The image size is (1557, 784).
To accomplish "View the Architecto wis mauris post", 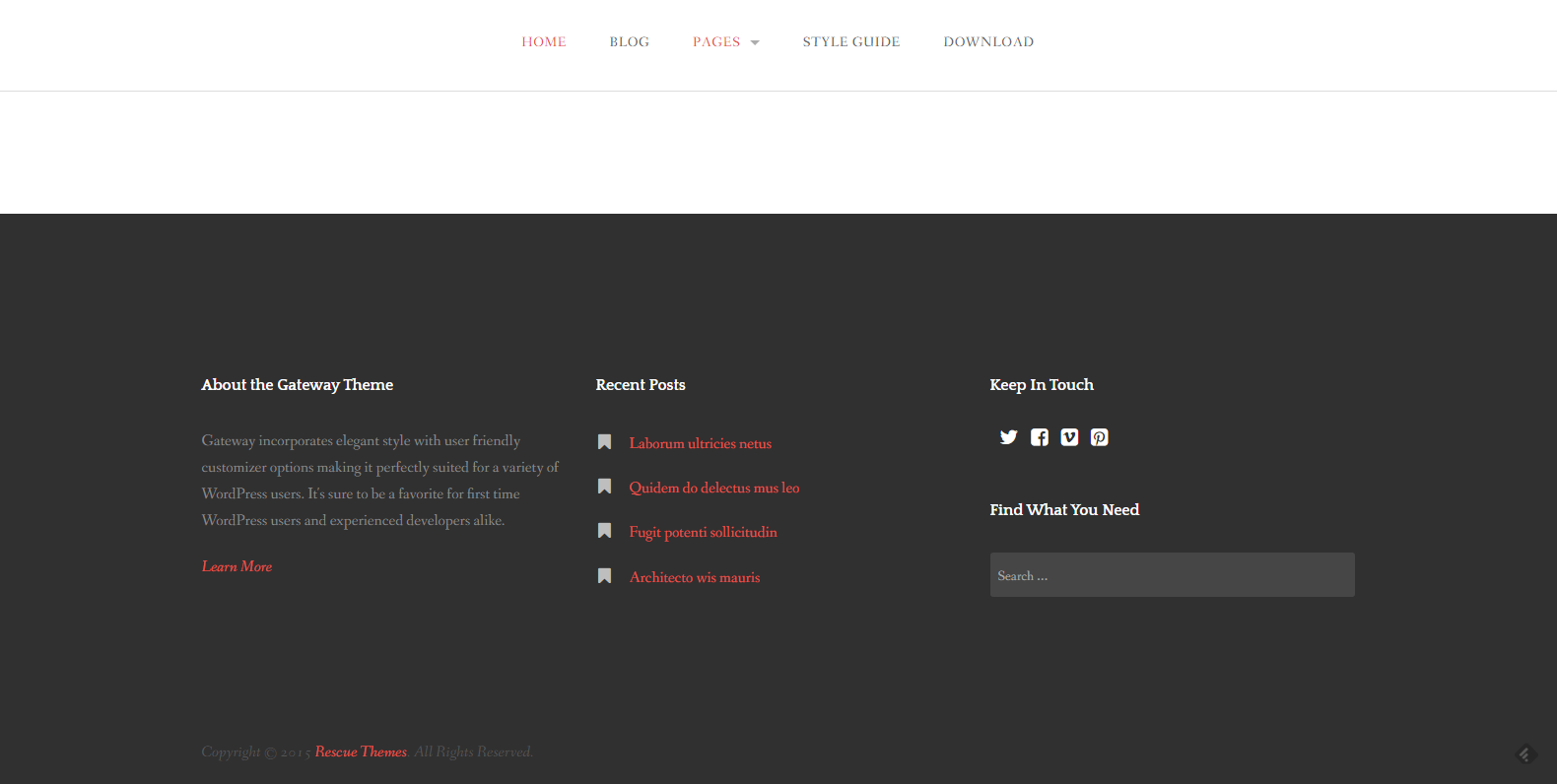I will point(695,577).
